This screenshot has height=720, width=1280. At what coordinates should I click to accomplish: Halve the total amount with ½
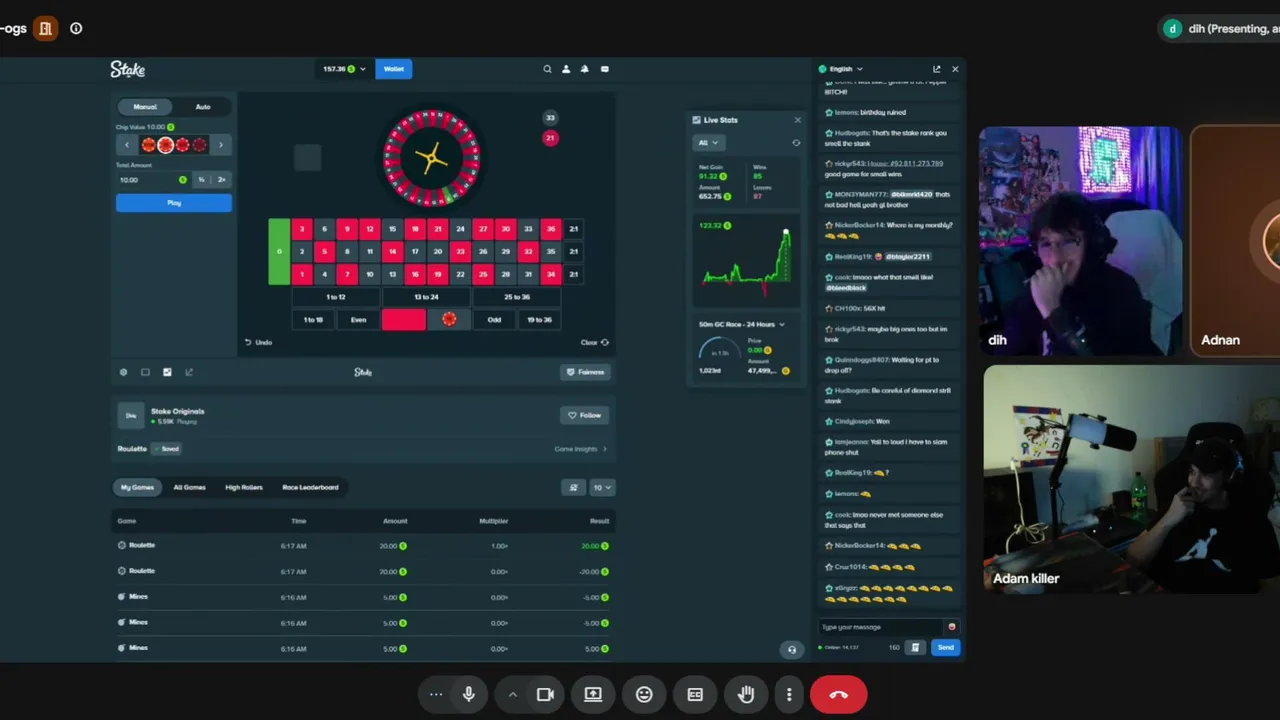(201, 180)
